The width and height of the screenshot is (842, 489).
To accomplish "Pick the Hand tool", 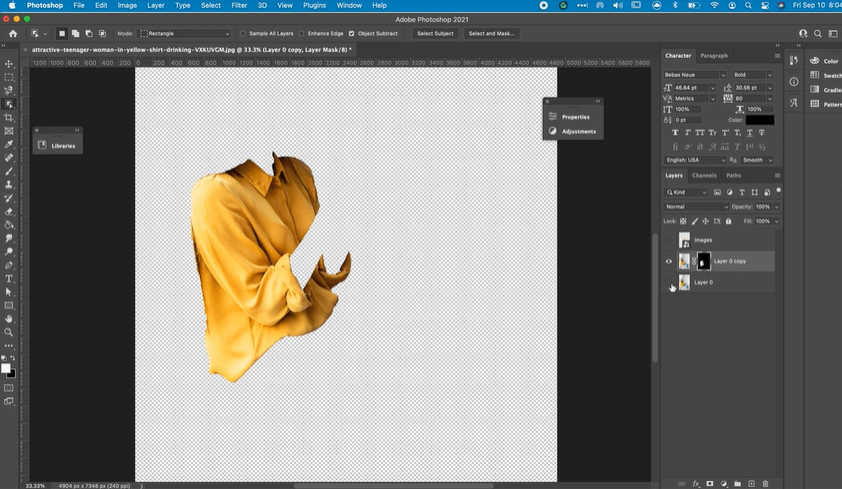I will [9, 319].
